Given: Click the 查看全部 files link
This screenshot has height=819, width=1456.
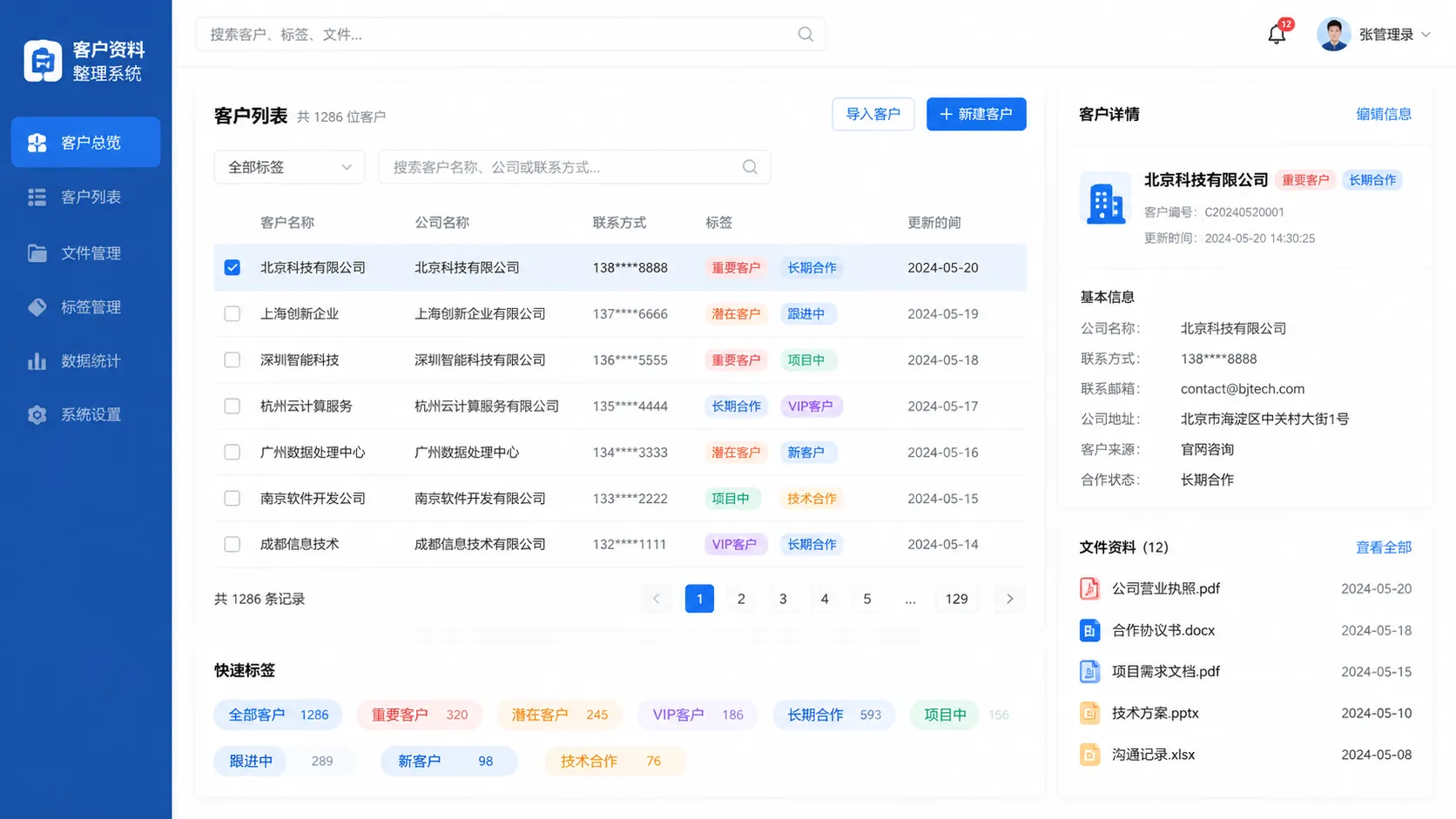Looking at the screenshot, I should [1383, 547].
